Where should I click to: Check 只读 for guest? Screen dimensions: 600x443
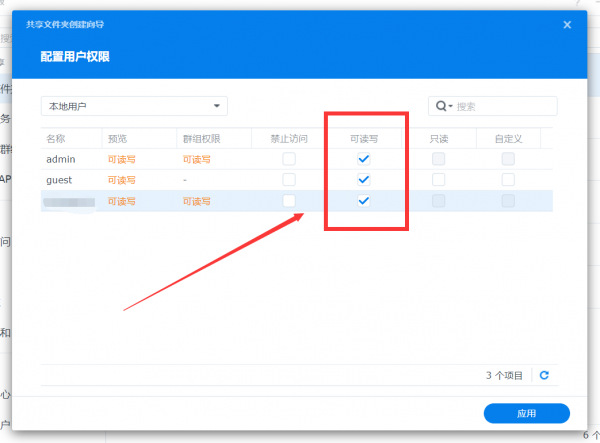(x=439, y=179)
